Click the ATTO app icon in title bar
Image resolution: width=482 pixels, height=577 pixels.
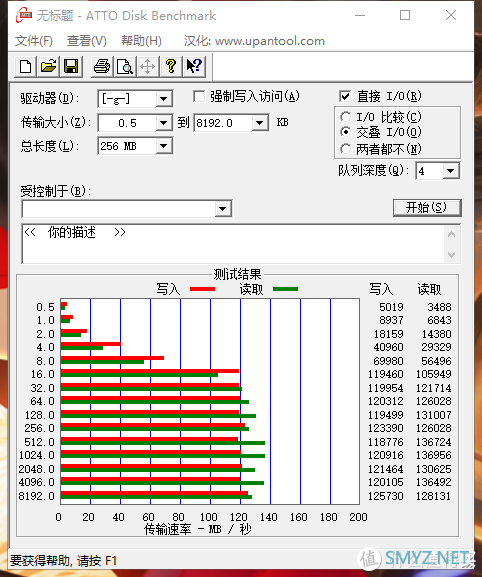[24, 15]
